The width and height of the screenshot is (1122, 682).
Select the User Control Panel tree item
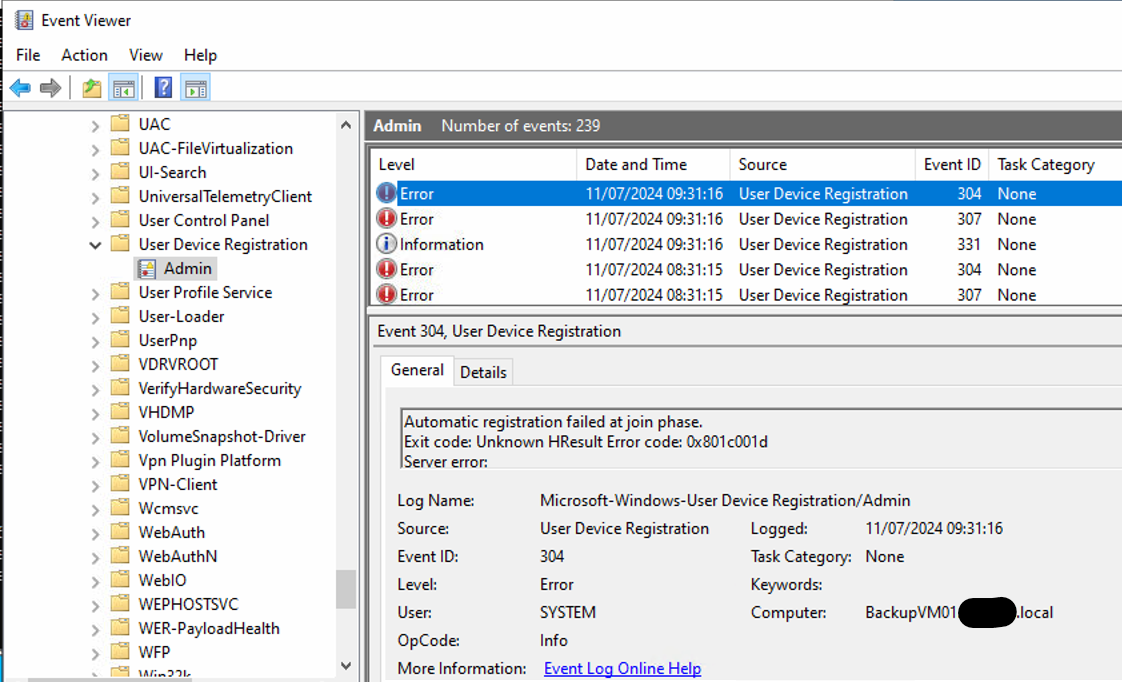click(x=204, y=220)
